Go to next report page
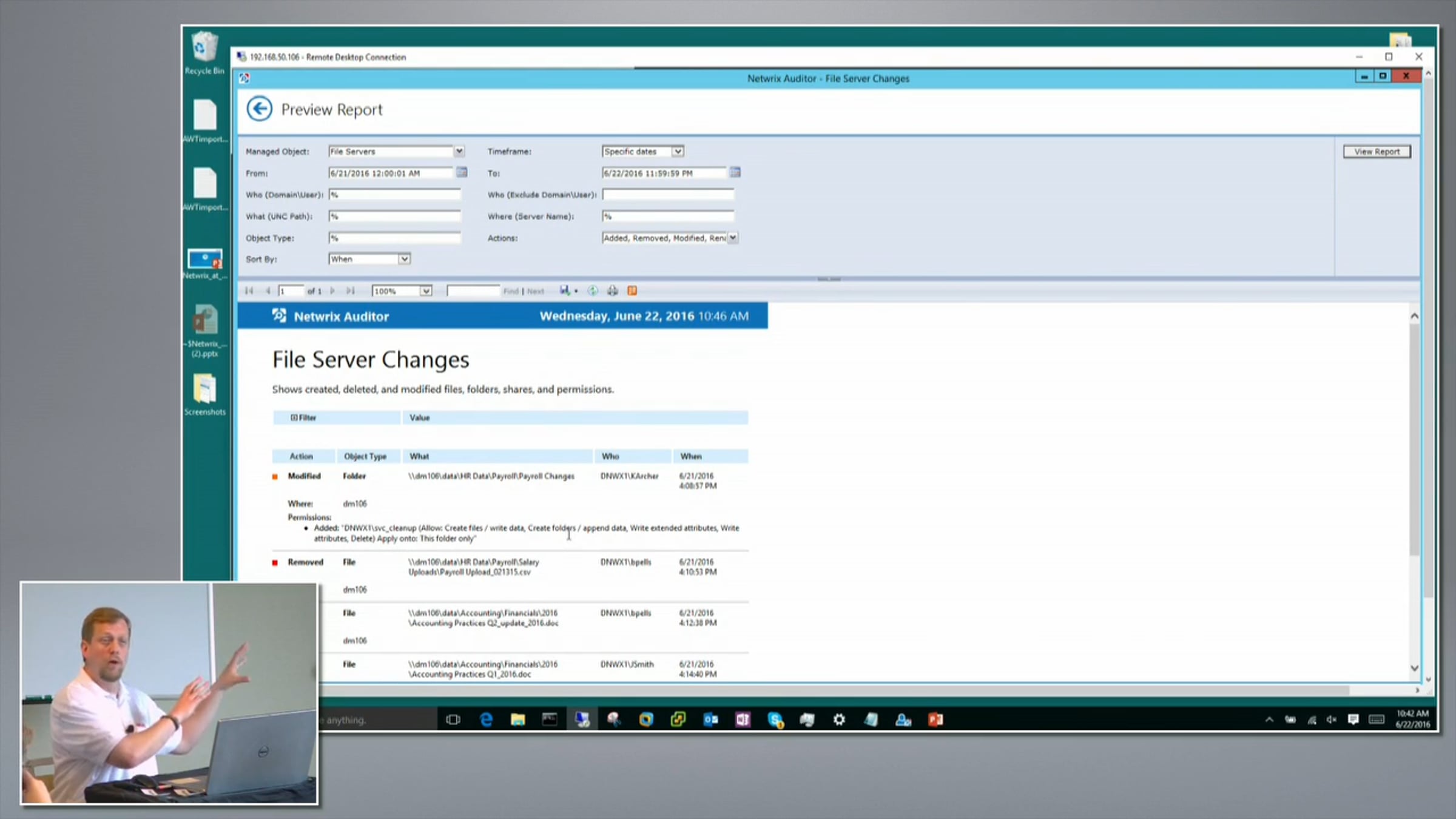This screenshot has height=819, width=1456. click(332, 291)
